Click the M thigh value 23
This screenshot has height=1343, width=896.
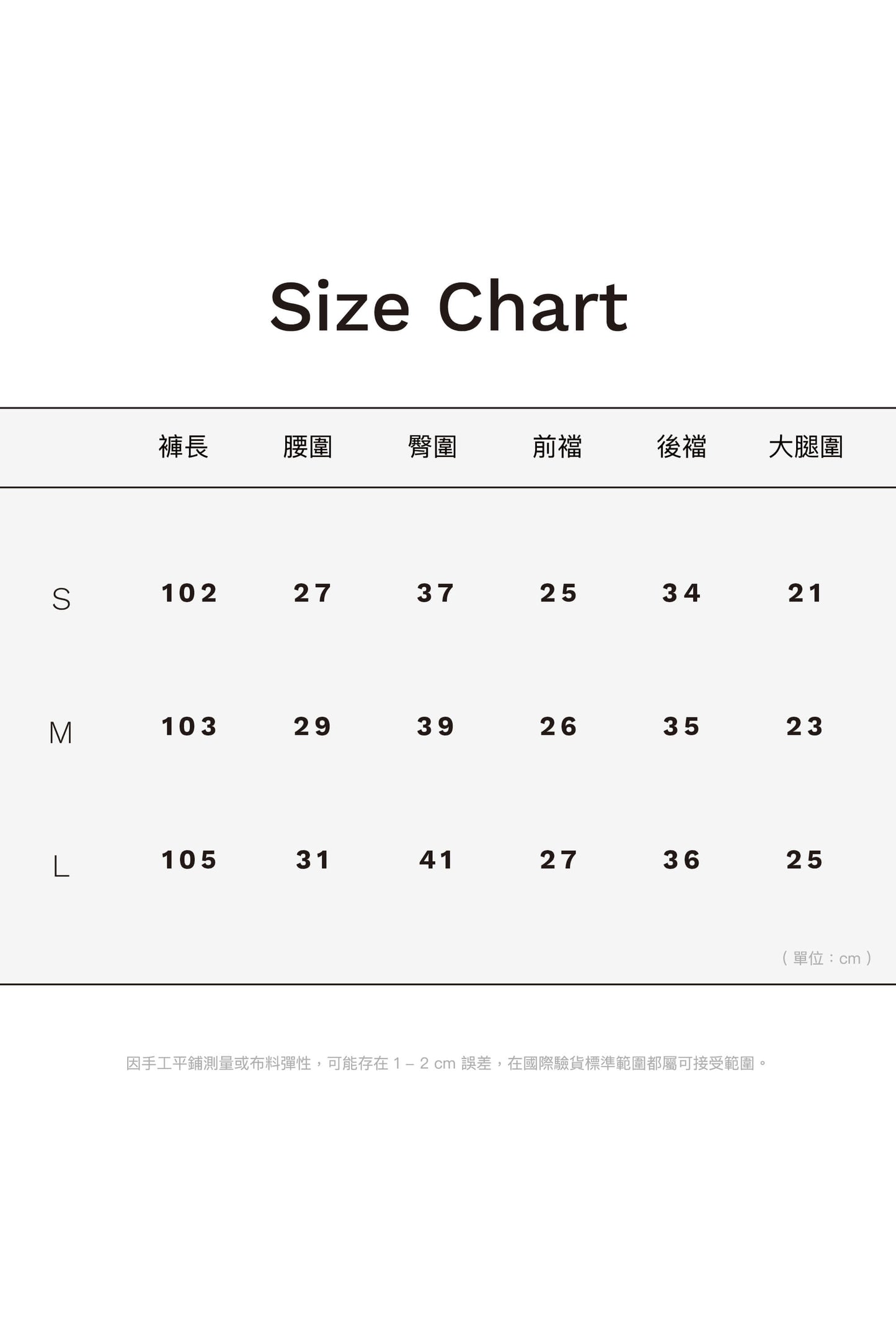(805, 726)
